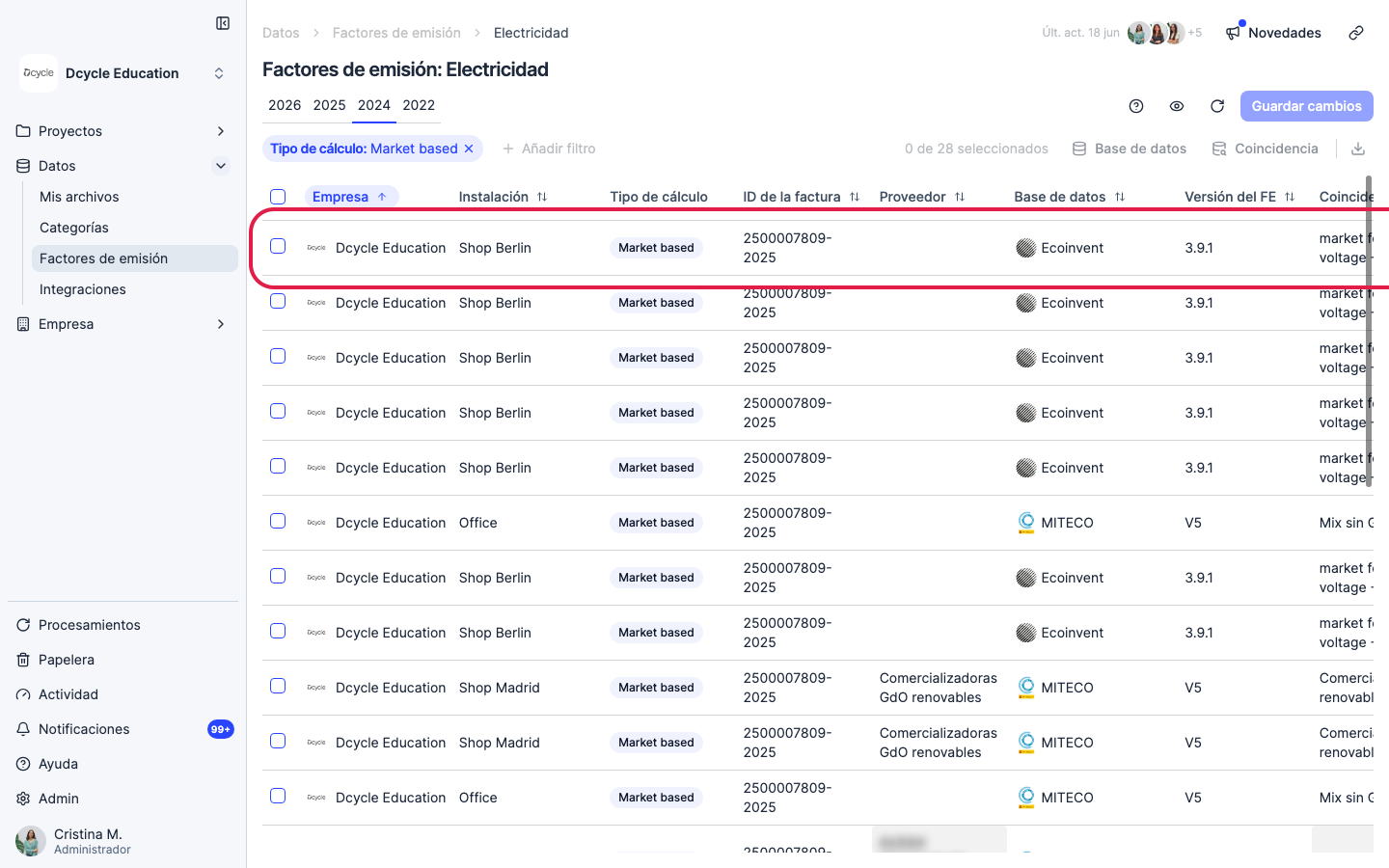Click the 99+ notifications badge
This screenshot has width=1389, height=868.
coord(221,729)
